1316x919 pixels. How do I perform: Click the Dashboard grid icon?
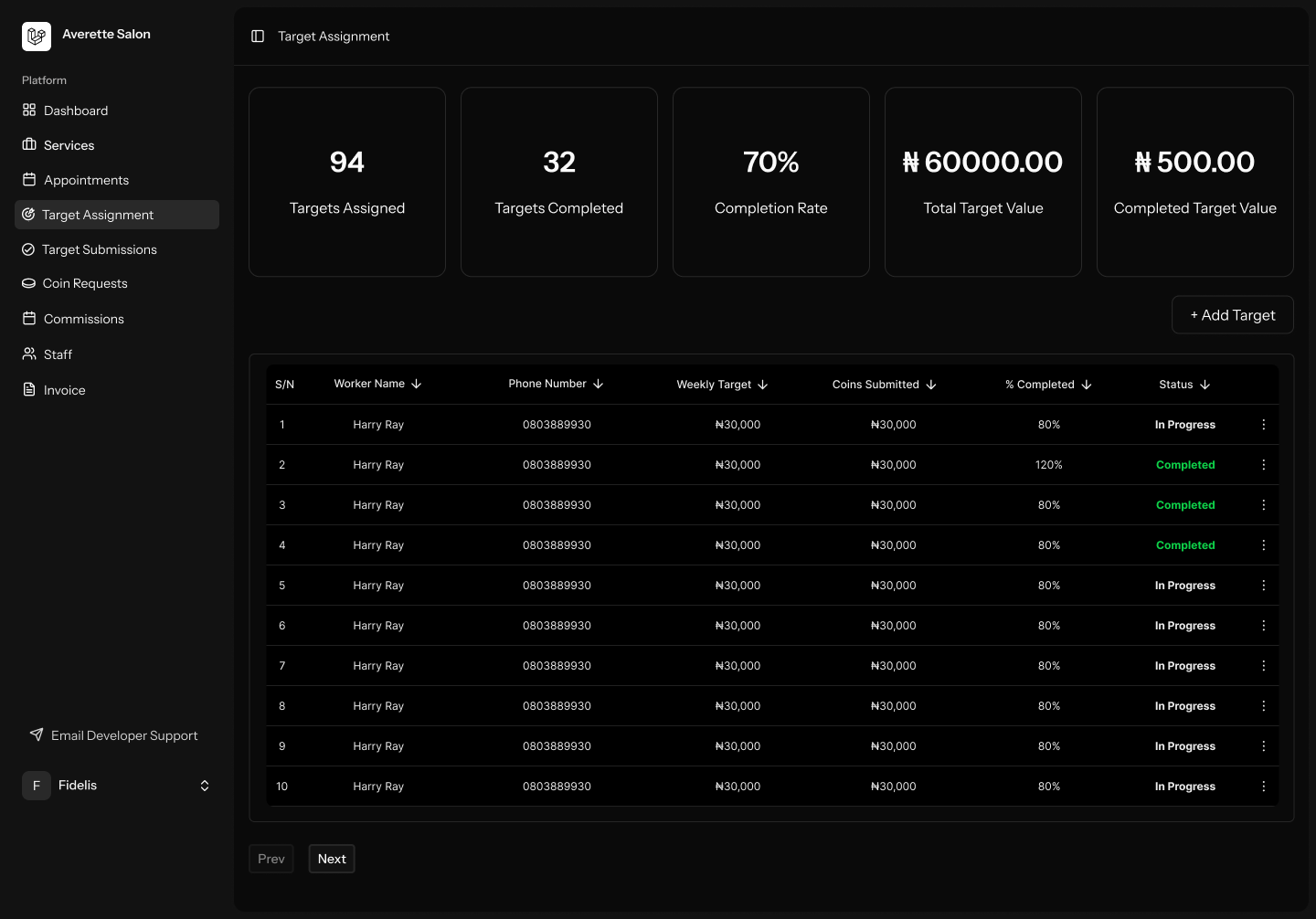coord(29,111)
